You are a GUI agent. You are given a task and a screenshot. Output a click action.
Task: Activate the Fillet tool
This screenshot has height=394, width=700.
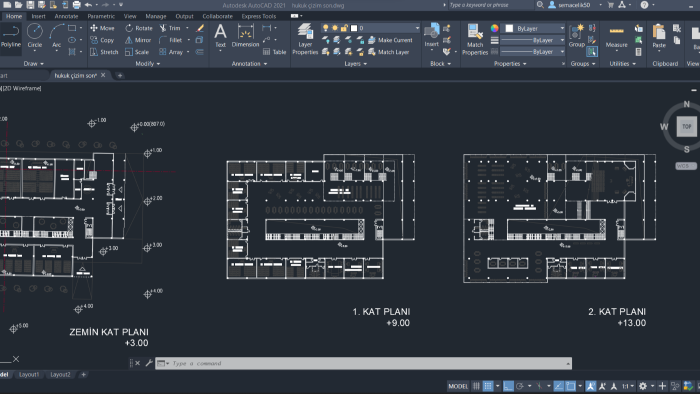point(171,40)
